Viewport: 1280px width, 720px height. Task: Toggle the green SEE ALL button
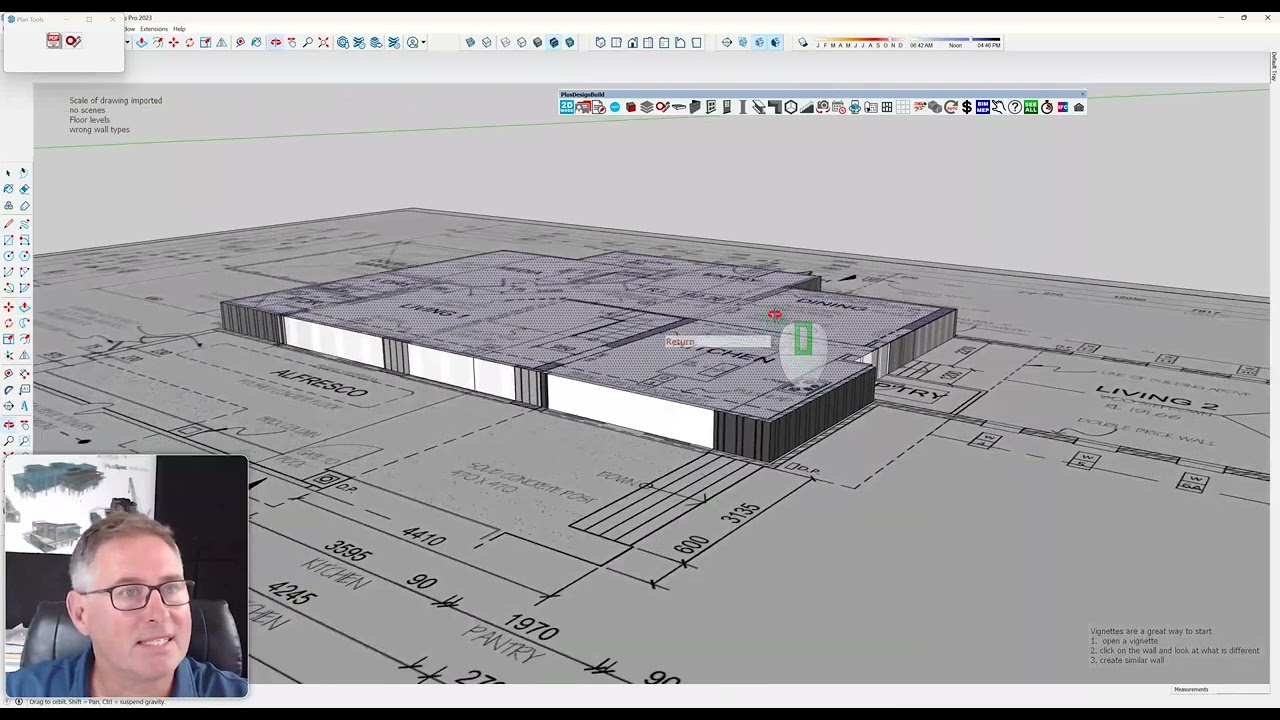click(1031, 107)
